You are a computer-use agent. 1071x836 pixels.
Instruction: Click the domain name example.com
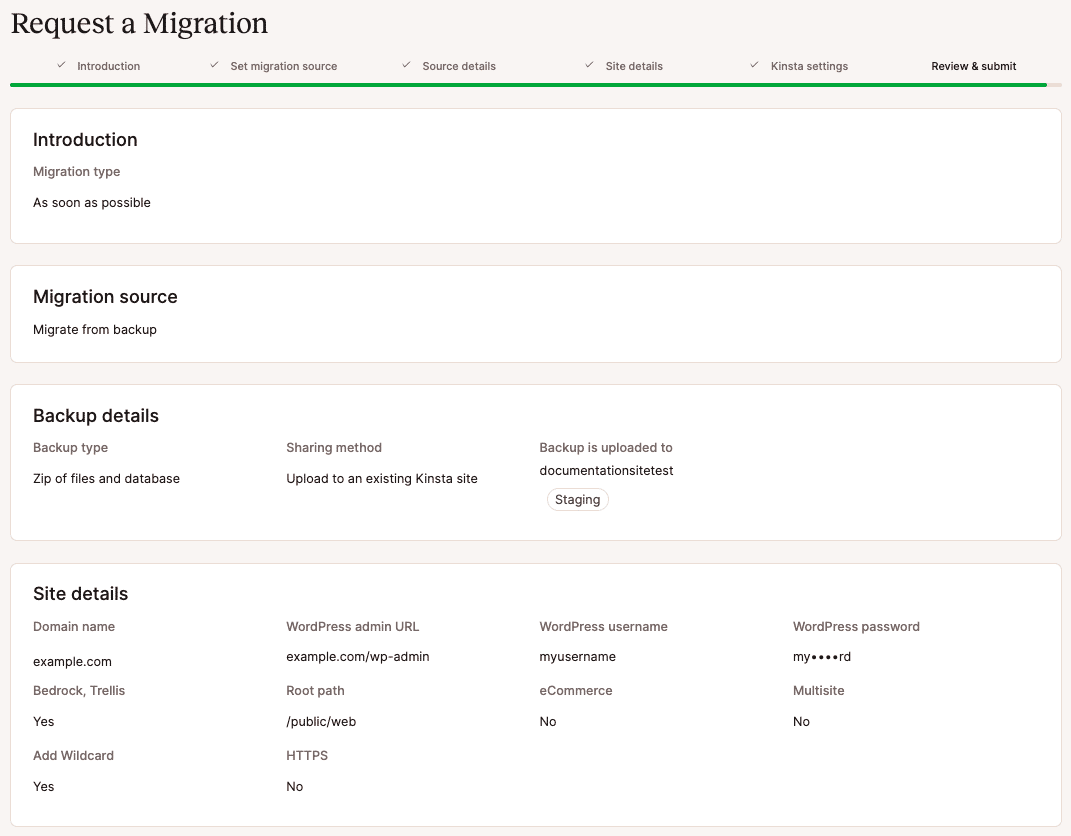pyautogui.click(x=72, y=661)
